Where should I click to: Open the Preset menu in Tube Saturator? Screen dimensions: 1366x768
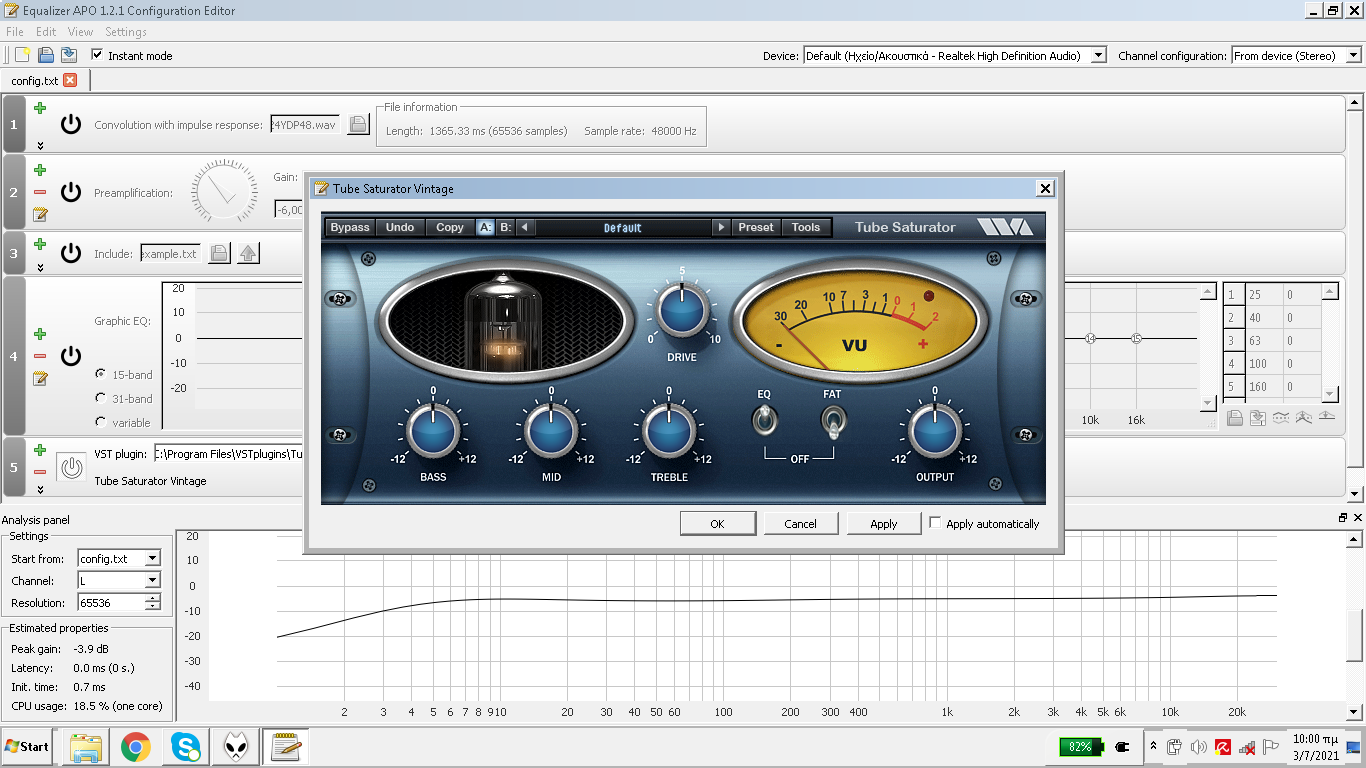click(x=756, y=227)
